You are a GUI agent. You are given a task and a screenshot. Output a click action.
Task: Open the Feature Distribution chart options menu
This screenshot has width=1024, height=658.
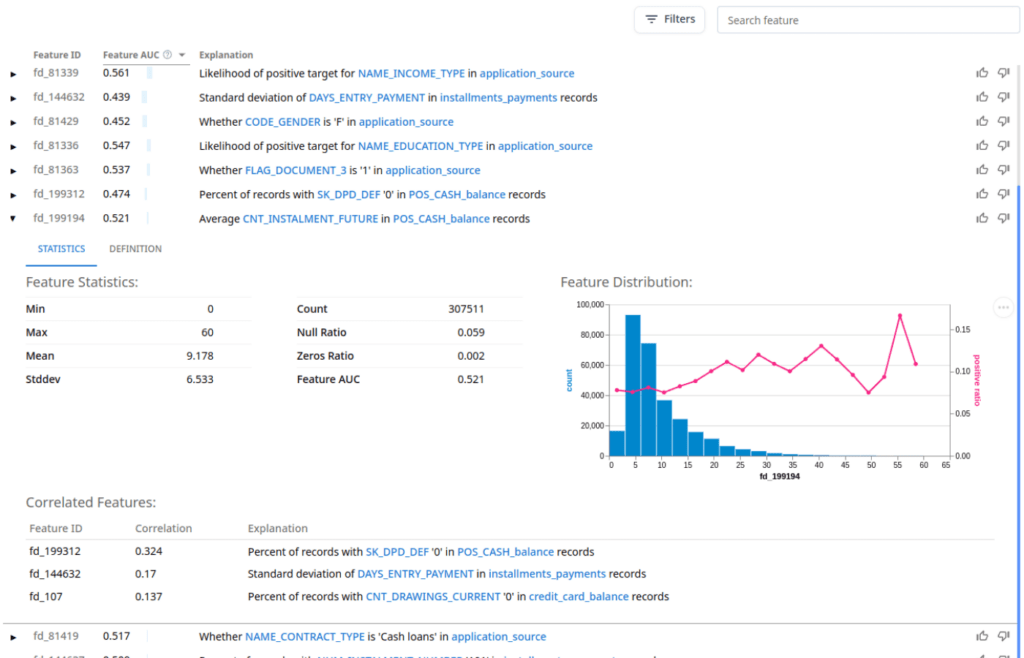pos(1003,307)
